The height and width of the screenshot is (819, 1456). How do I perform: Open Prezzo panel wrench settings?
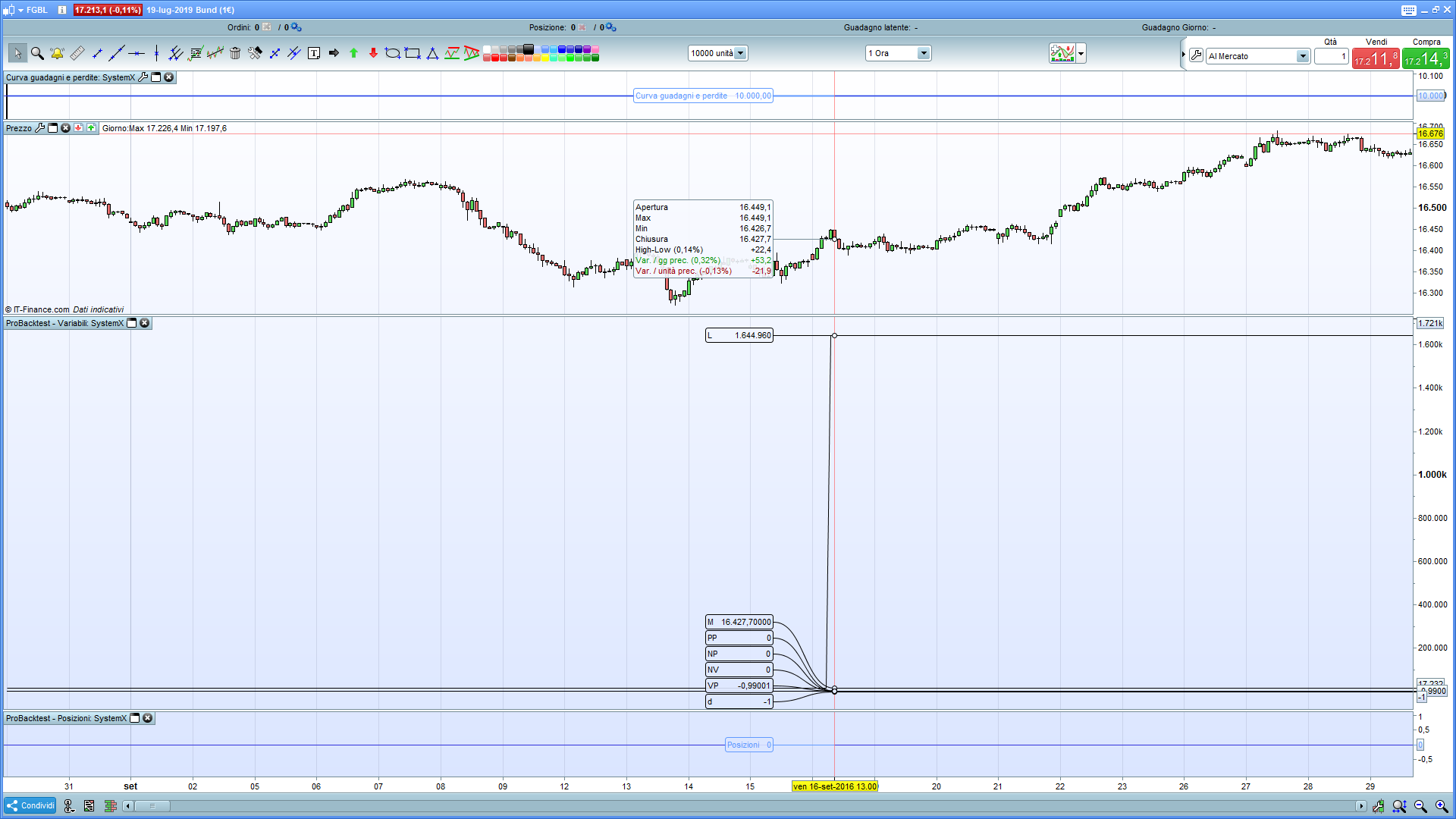40,128
